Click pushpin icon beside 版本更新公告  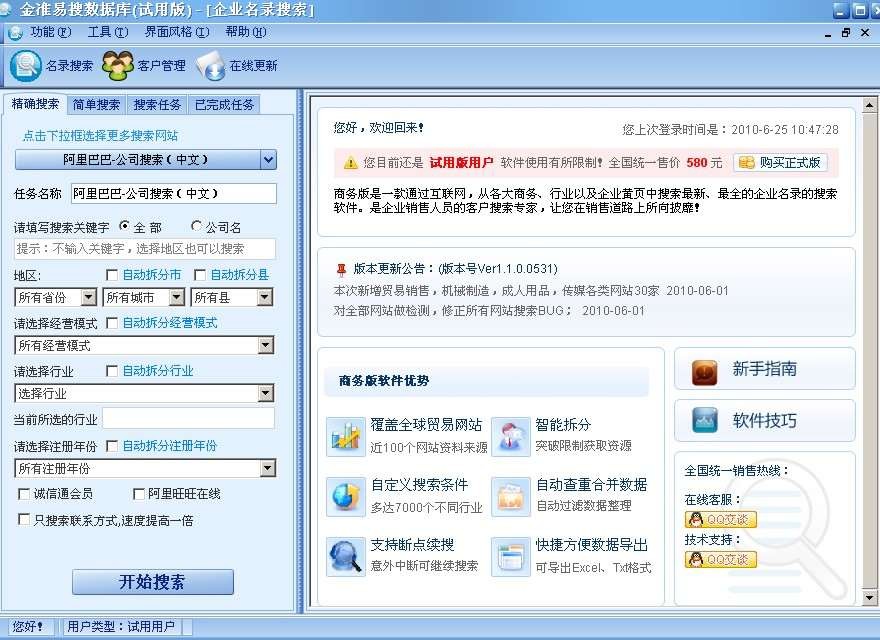point(341,269)
